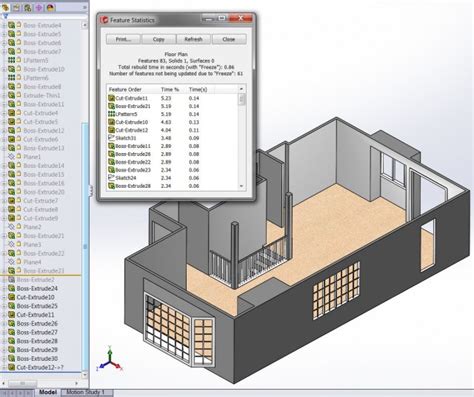474x397 pixels.
Task: Expand more manager tabs with the chevron
Action: pos(84,7)
